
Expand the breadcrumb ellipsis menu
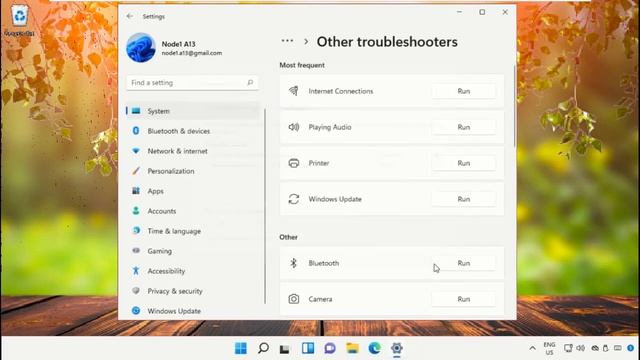(x=287, y=40)
